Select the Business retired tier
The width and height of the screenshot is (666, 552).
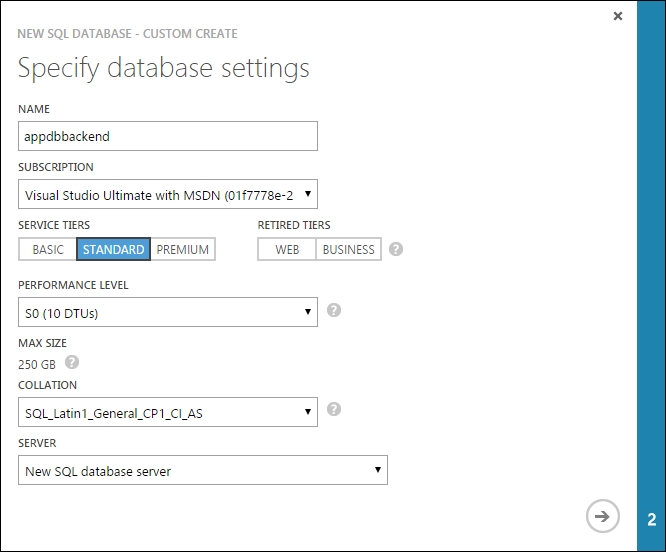348,249
